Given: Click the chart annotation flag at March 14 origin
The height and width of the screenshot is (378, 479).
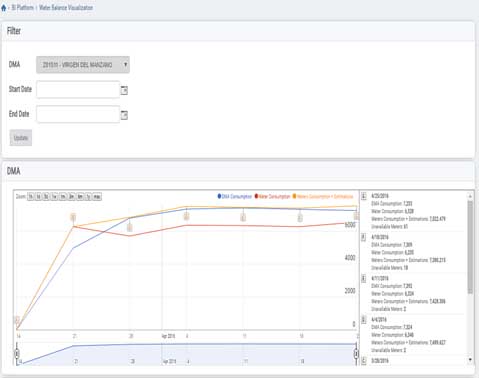Looking at the screenshot, I should coord(17,320).
